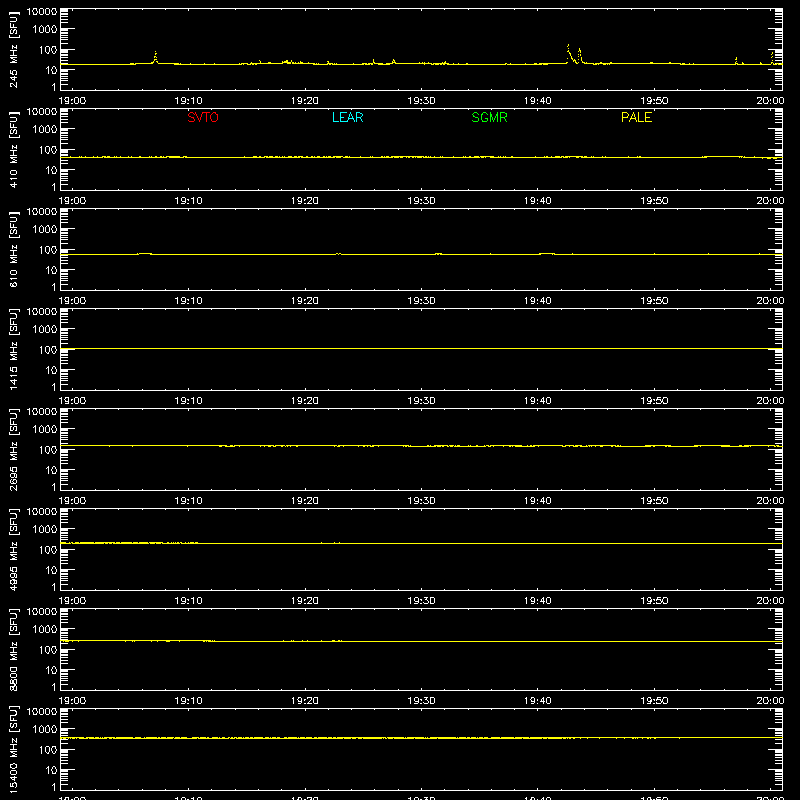Viewport: 800px width, 800px height.
Task: Click 19:00 tick label under 2695 MHz plot
Action: [x=72, y=501]
